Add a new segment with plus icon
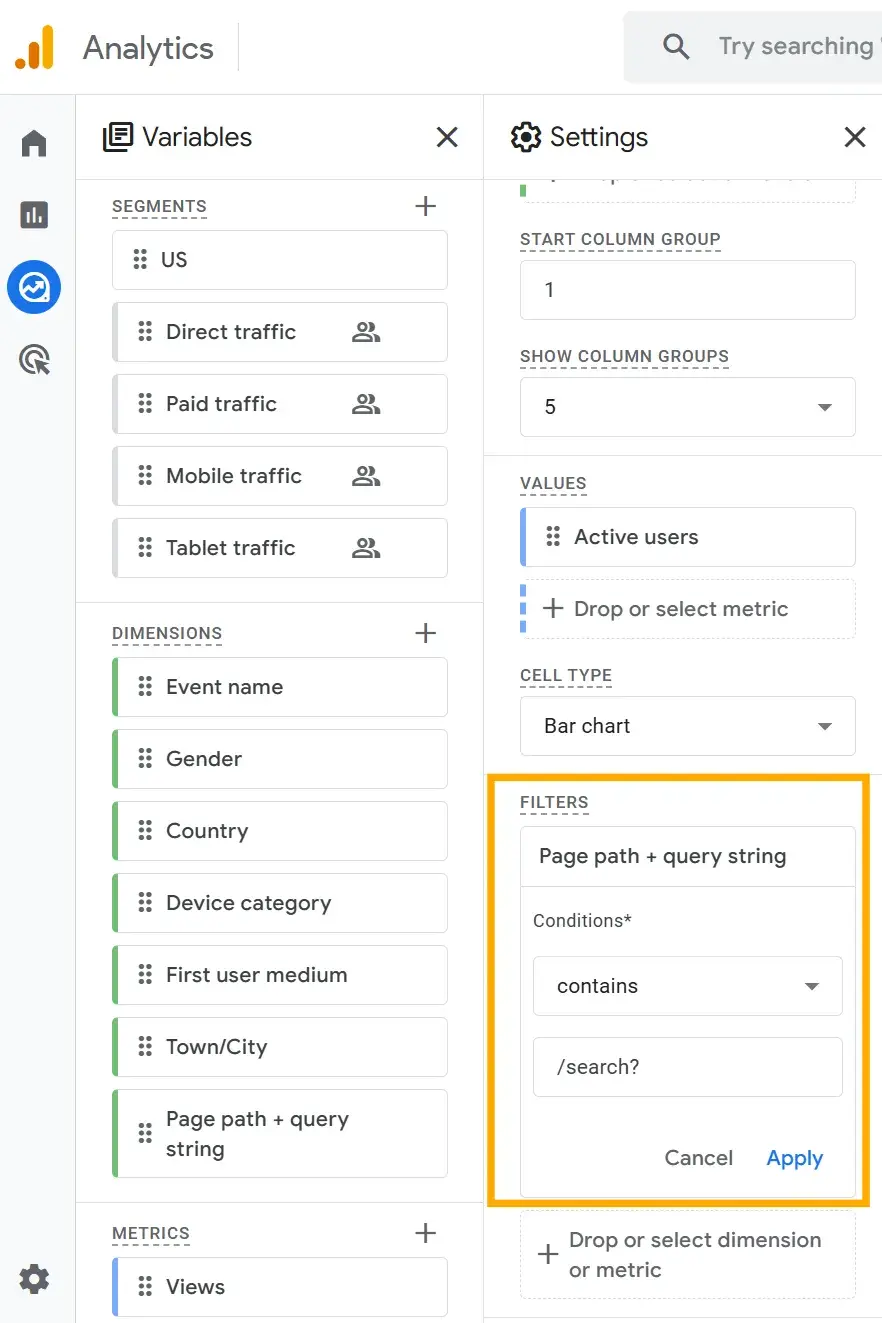Viewport: 882px width, 1323px height. (425, 206)
